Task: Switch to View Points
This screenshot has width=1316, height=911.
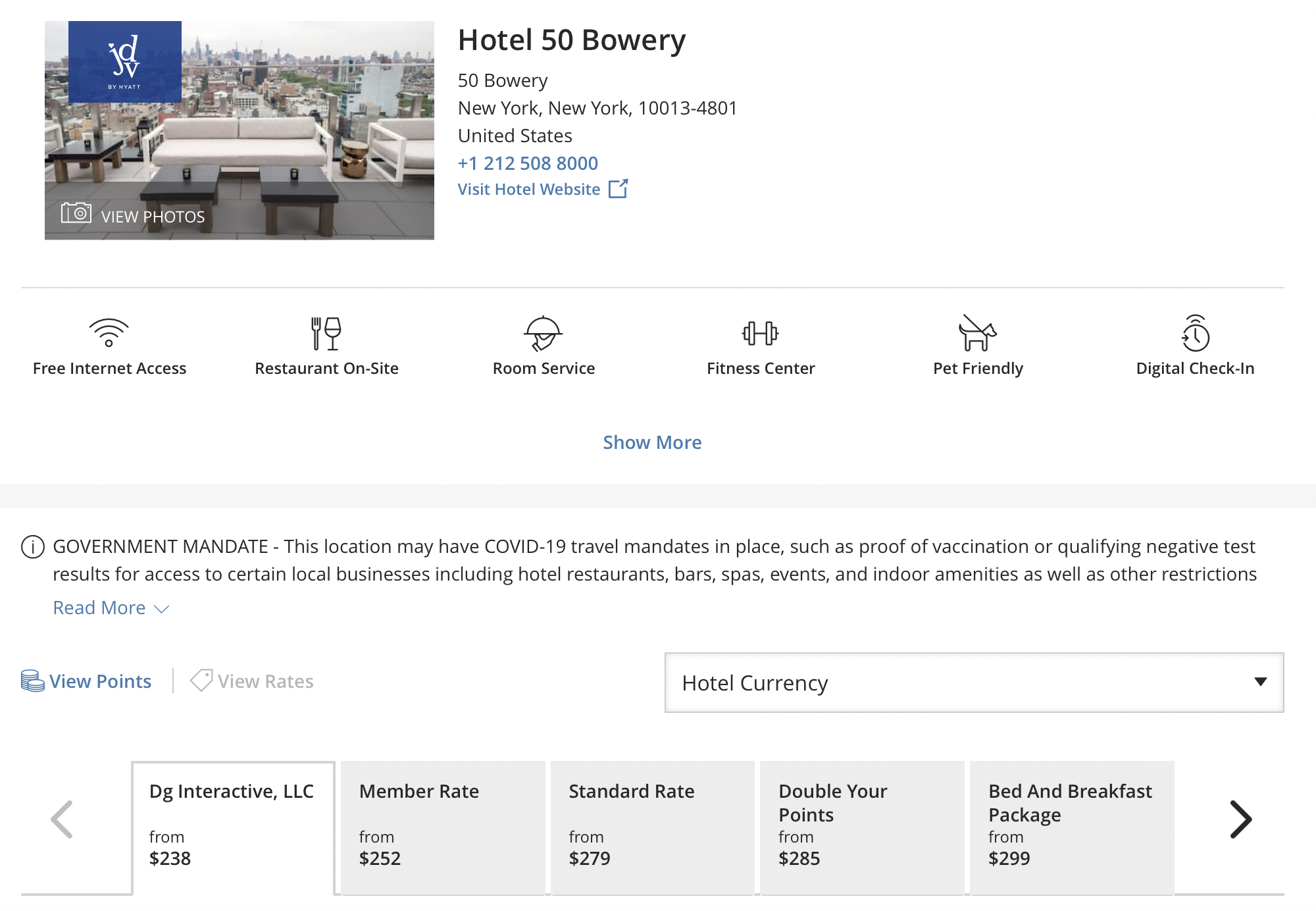Action: point(100,681)
